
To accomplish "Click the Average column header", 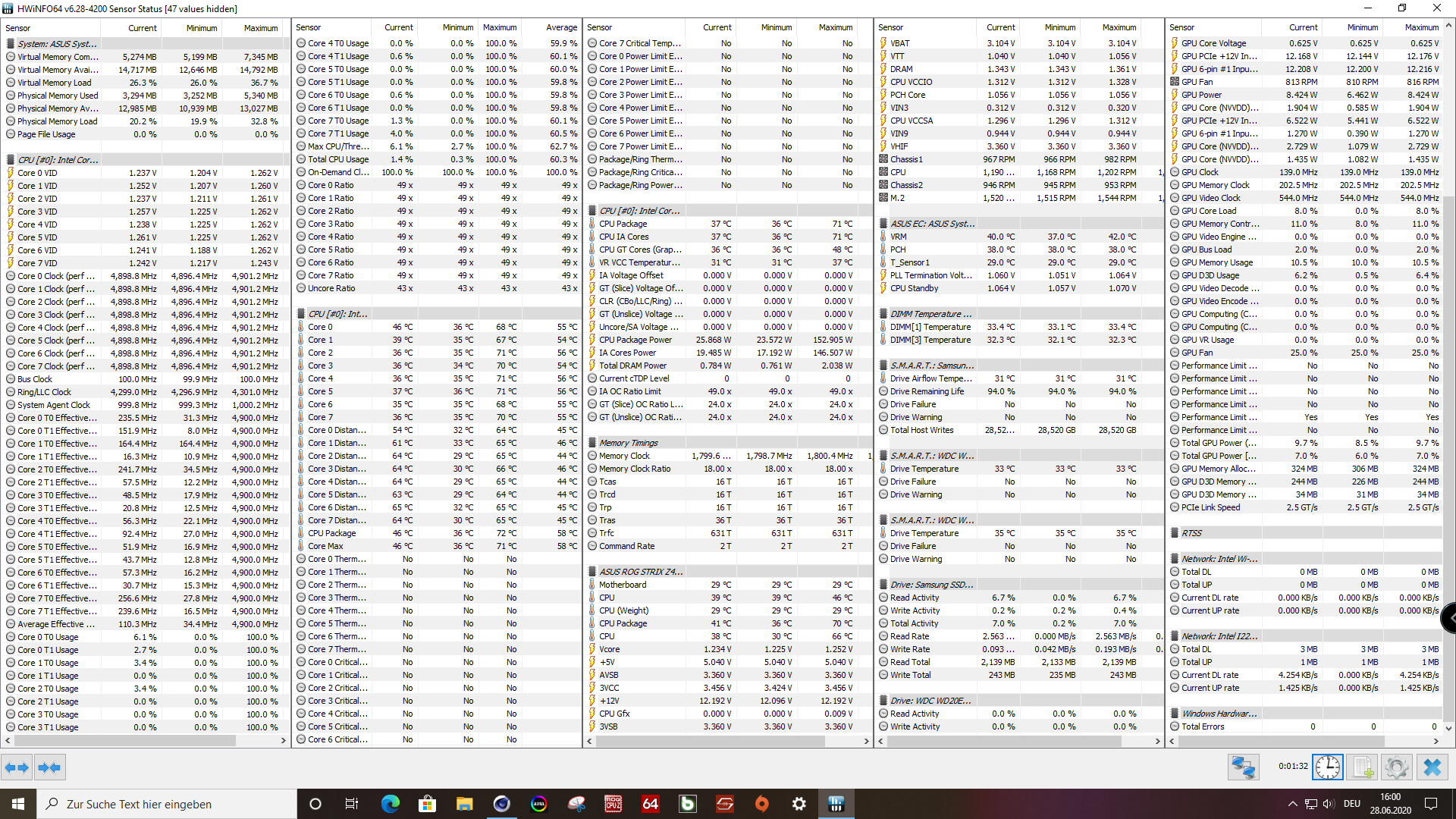I will click(552, 27).
